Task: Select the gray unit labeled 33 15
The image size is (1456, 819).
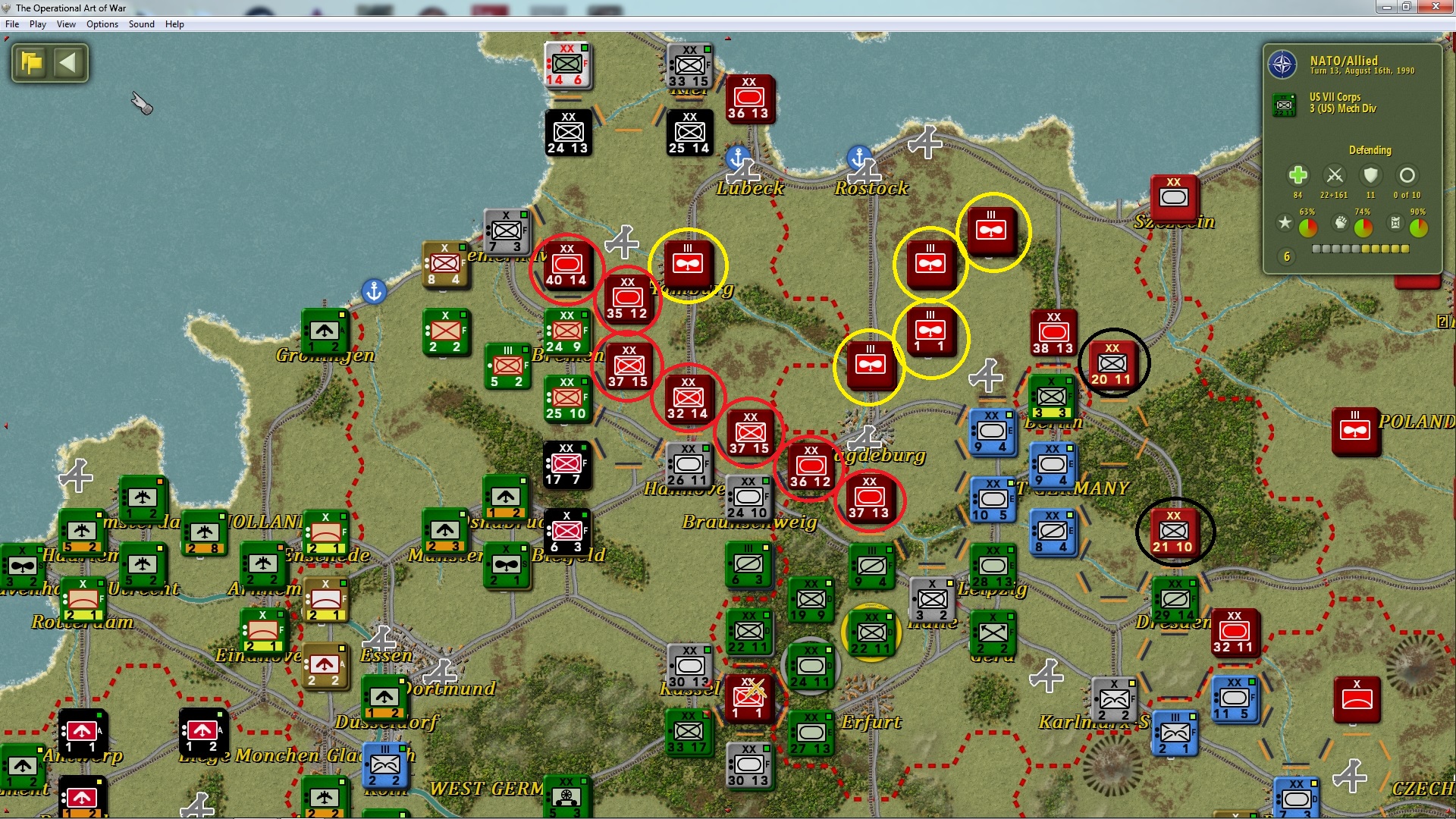Action: click(x=689, y=66)
